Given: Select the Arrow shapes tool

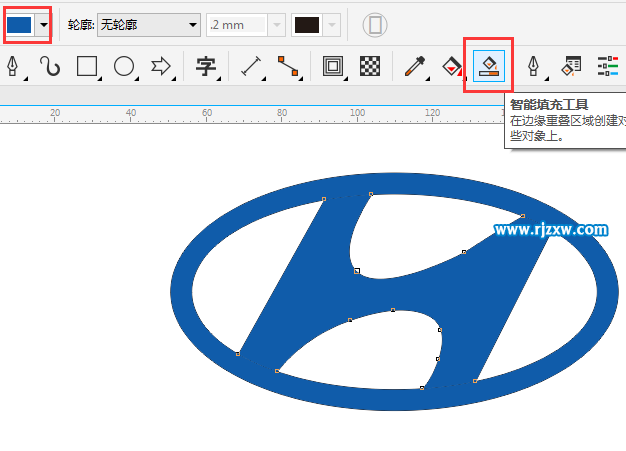Looking at the screenshot, I should coord(160,66).
